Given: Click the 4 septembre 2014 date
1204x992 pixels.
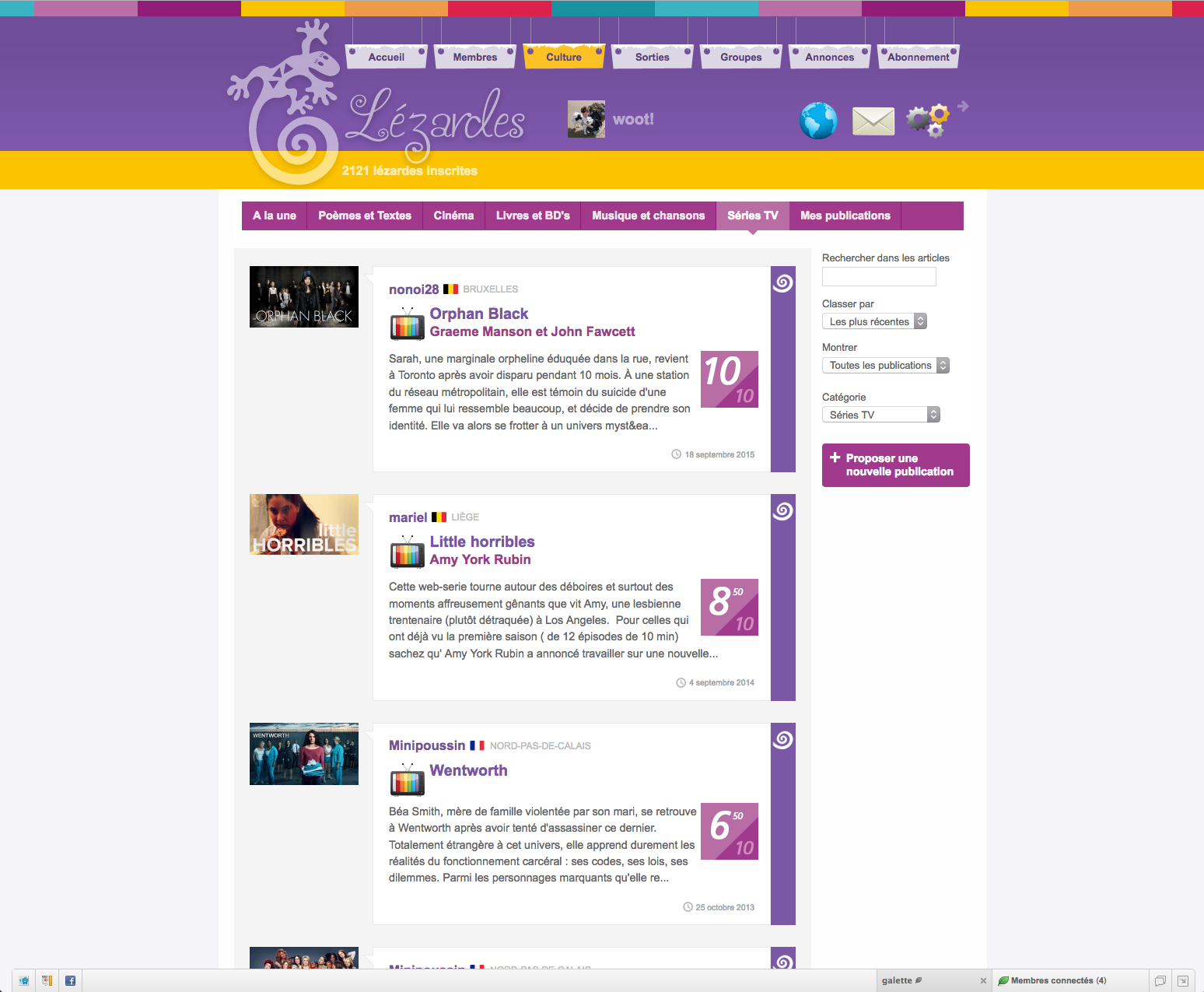Looking at the screenshot, I should [x=722, y=682].
